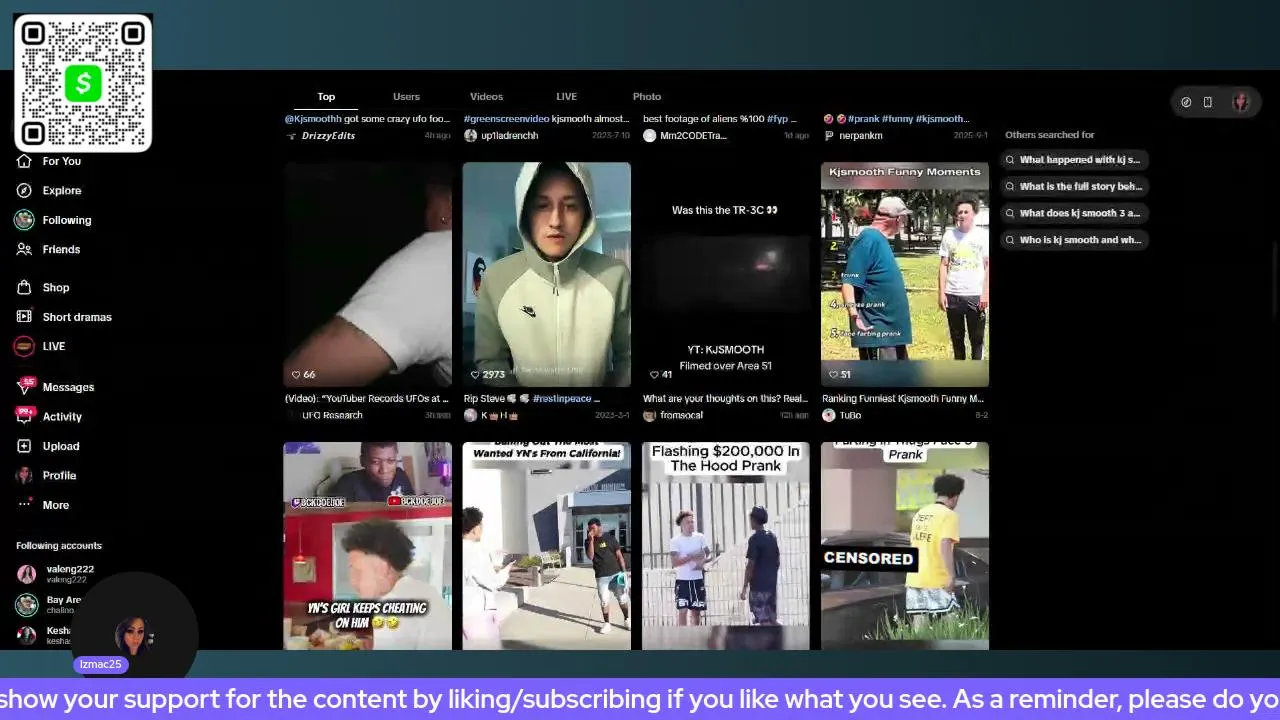
Task: Click the @Kjsmoothh mention link
Action: (x=313, y=119)
